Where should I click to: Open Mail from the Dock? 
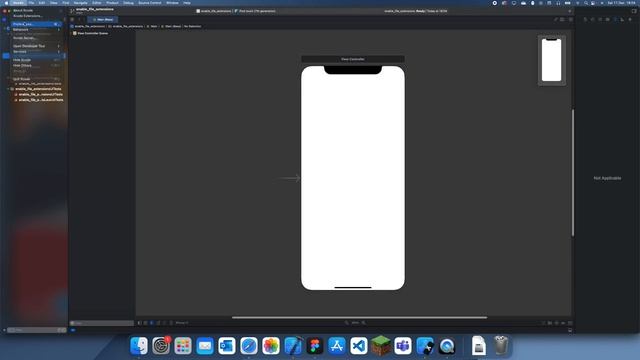click(x=205, y=346)
